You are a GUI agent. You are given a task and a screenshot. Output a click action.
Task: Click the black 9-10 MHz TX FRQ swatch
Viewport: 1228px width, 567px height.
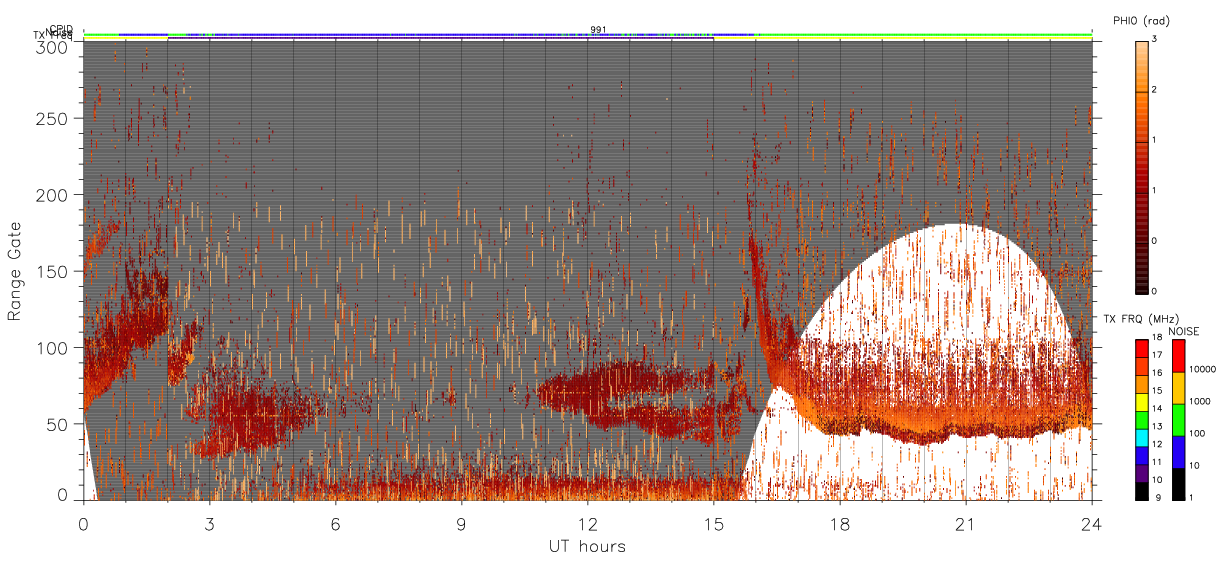[1142, 491]
